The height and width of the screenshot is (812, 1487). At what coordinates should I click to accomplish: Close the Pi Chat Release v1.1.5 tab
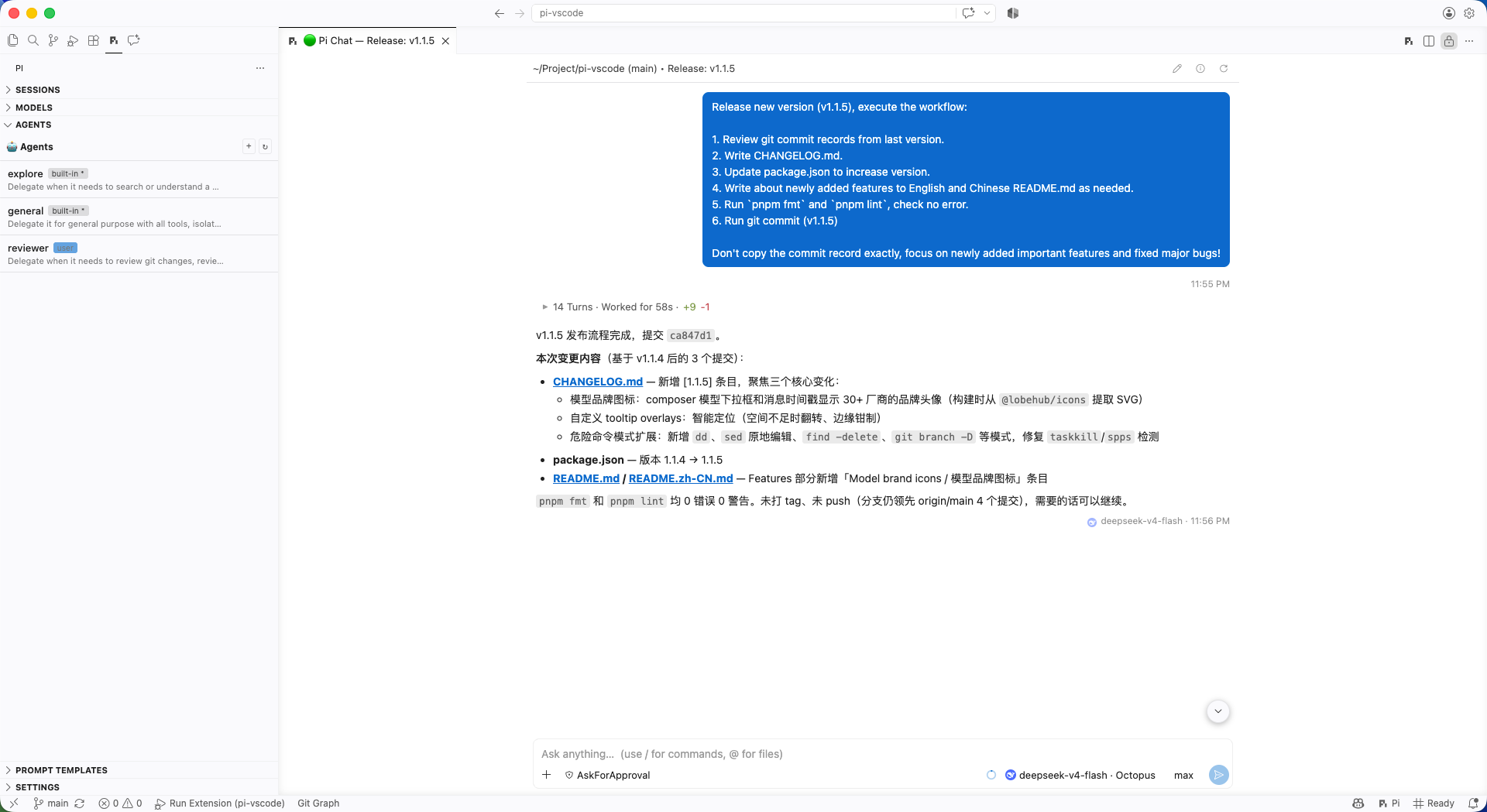[x=446, y=41]
